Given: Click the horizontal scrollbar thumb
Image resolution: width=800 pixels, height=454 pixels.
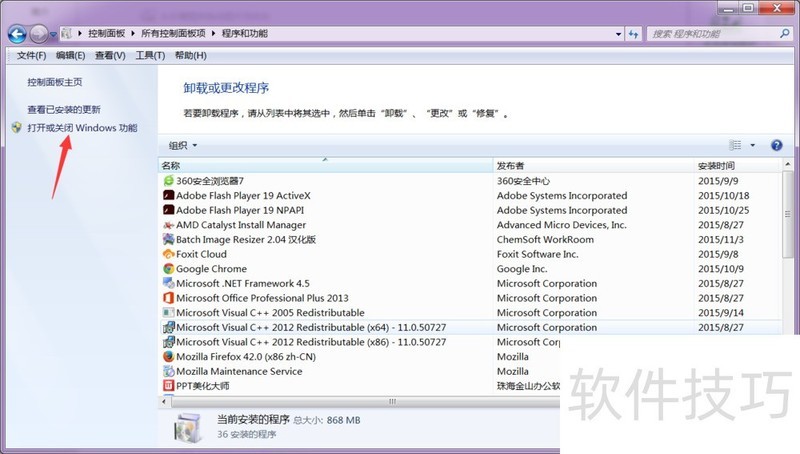Looking at the screenshot, I should tap(365, 401).
